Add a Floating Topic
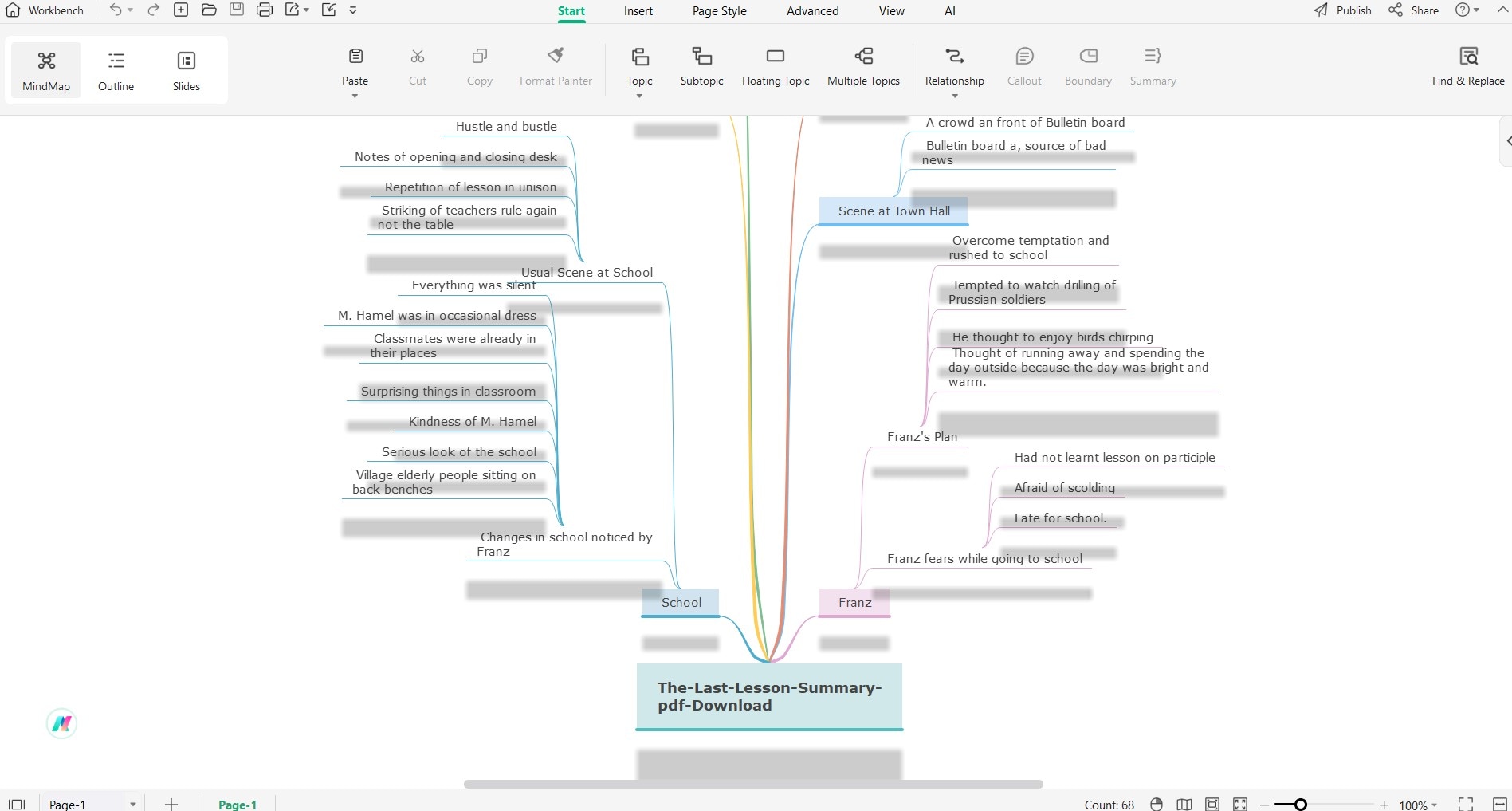This screenshot has height=811, width=1512. coord(776,67)
